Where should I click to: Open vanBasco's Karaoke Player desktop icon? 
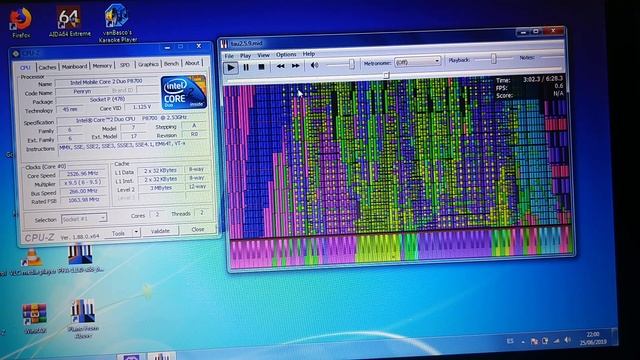click(x=118, y=23)
